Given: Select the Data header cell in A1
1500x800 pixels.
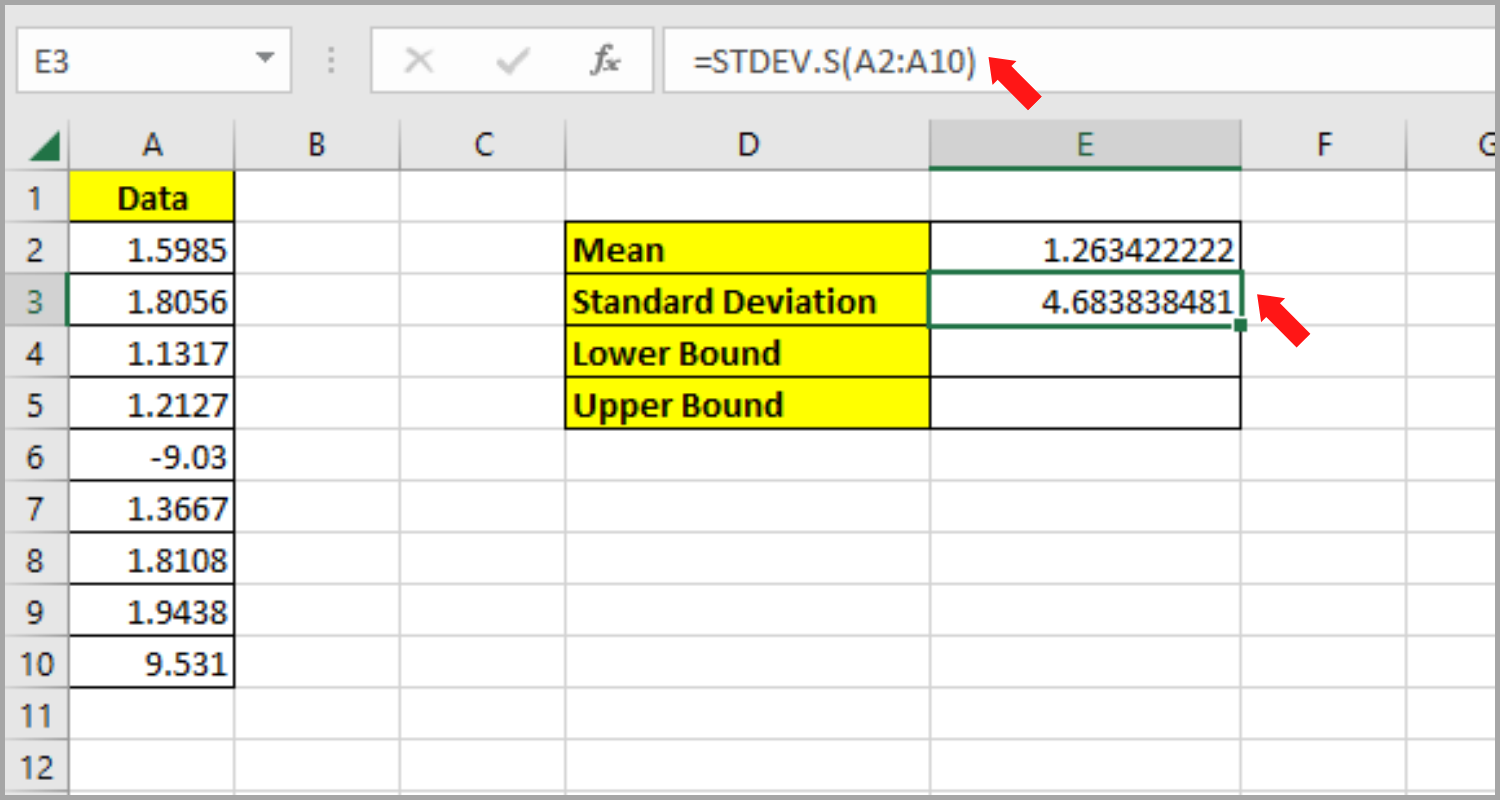Looking at the screenshot, I should pos(152,196).
